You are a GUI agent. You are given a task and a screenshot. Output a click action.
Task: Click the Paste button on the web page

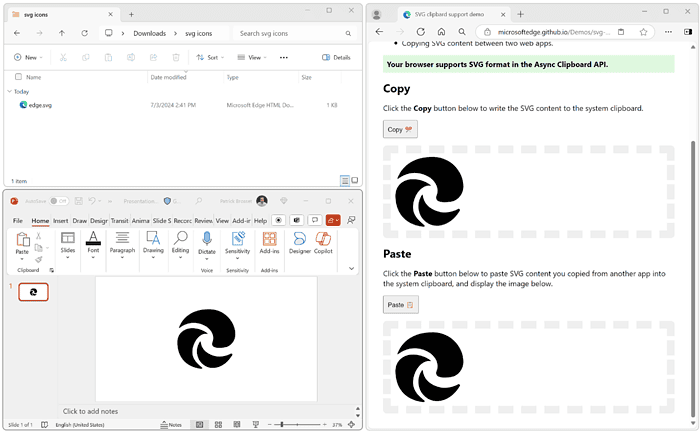400,305
